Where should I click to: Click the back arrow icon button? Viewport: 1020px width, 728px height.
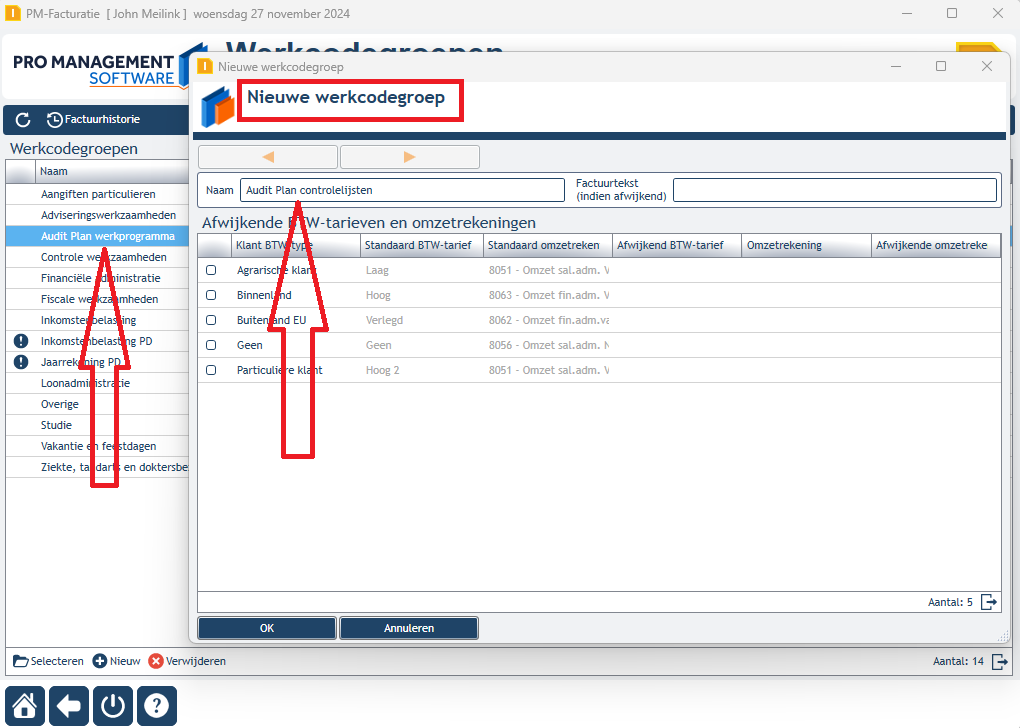(69, 705)
